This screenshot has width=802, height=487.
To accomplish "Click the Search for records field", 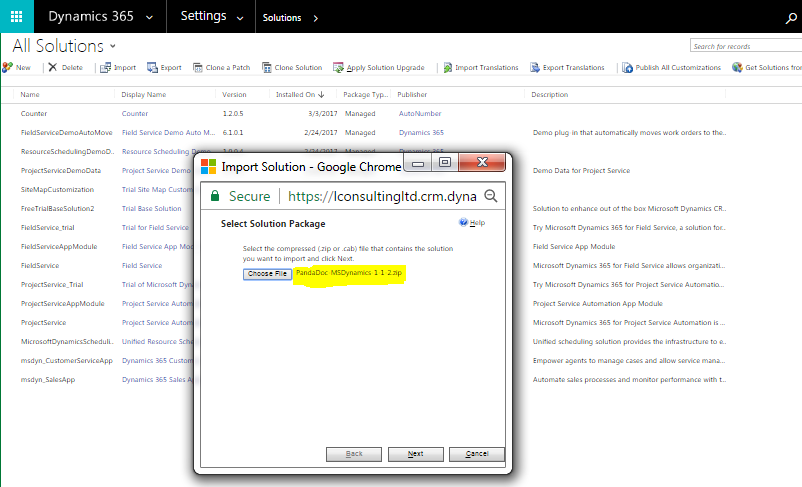I will (x=745, y=46).
